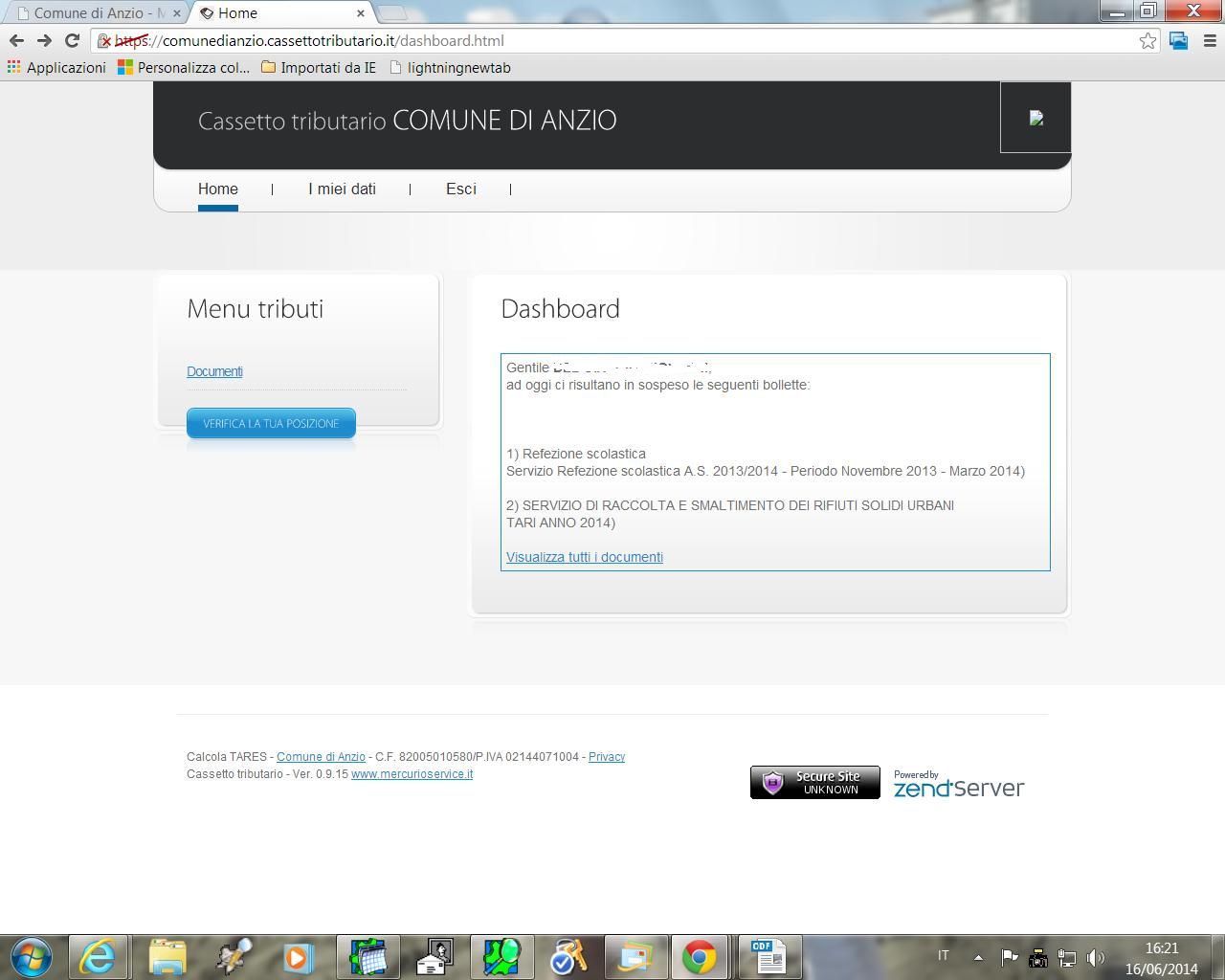Image resolution: width=1225 pixels, height=980 pixels.
Task: Show hidden system tray icons arrow
Action: 978,957
